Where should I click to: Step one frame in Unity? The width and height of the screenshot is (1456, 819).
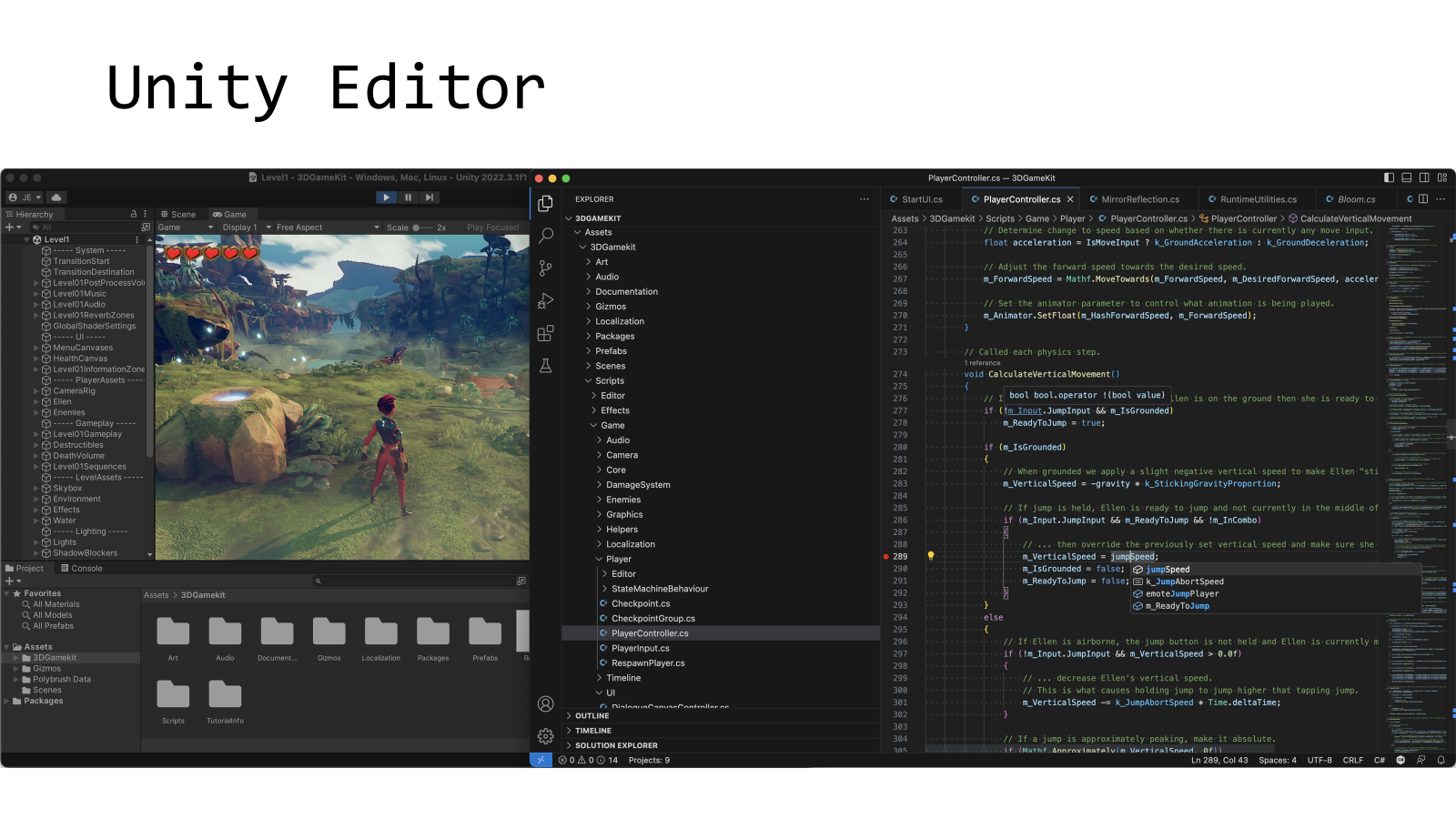pos(430,197)
